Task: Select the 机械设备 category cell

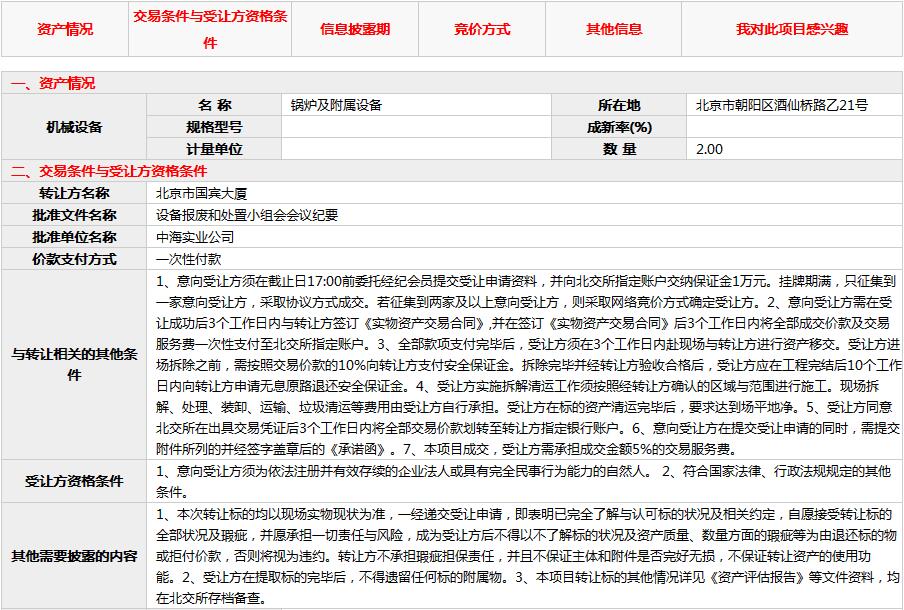Action: 74,127
